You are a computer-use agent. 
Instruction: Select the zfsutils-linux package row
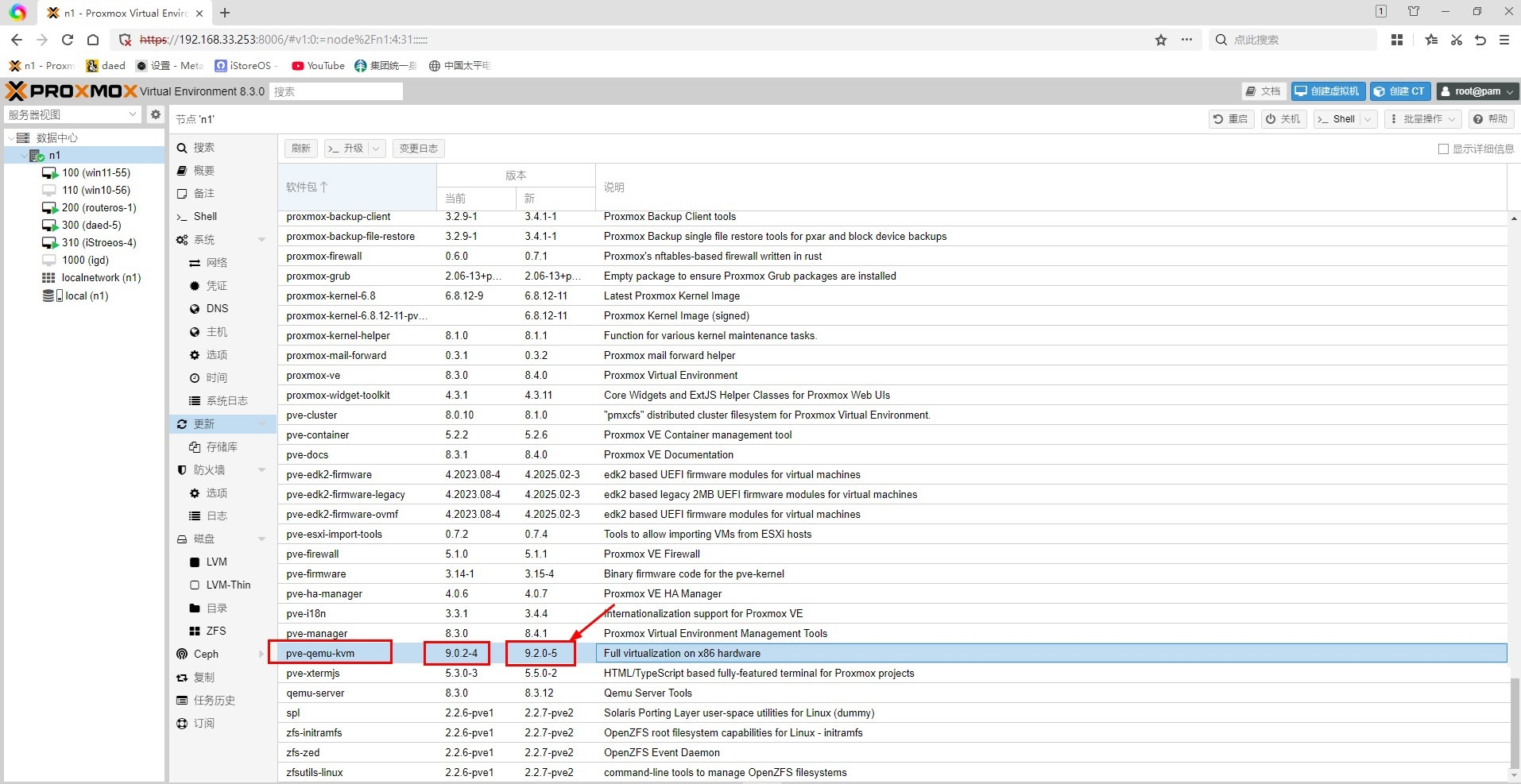click(x=892, y=773)
